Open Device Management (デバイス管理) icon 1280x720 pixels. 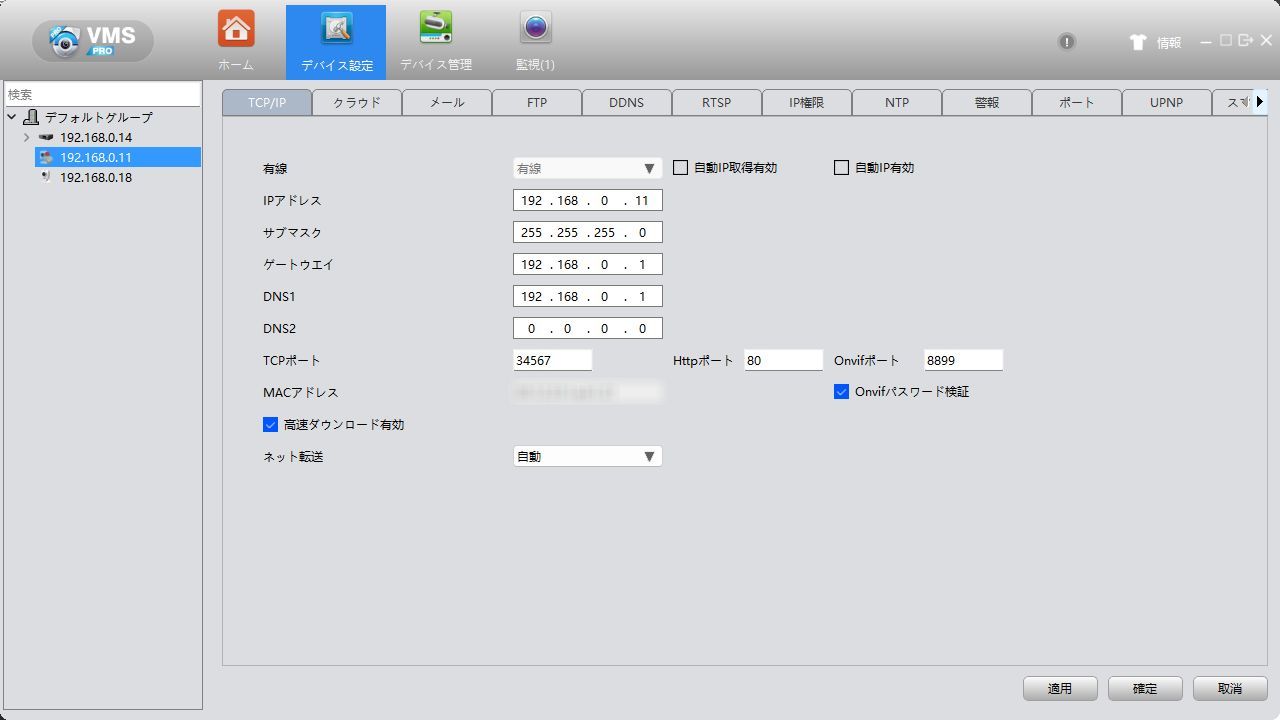tap(435, 30)
